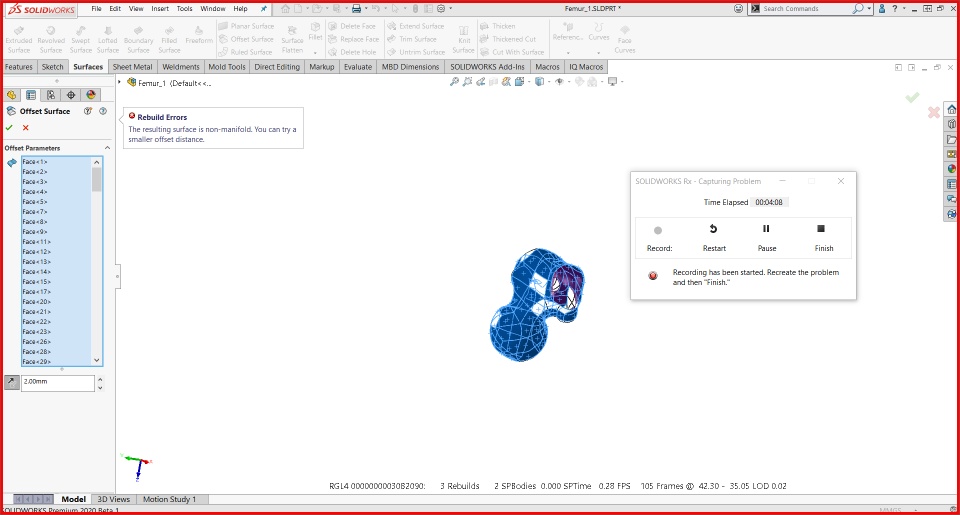Viewport: 960px width, 515px height.
Task: Open the Insert menu
Action: pyautogui.click(x=160, y=9)
